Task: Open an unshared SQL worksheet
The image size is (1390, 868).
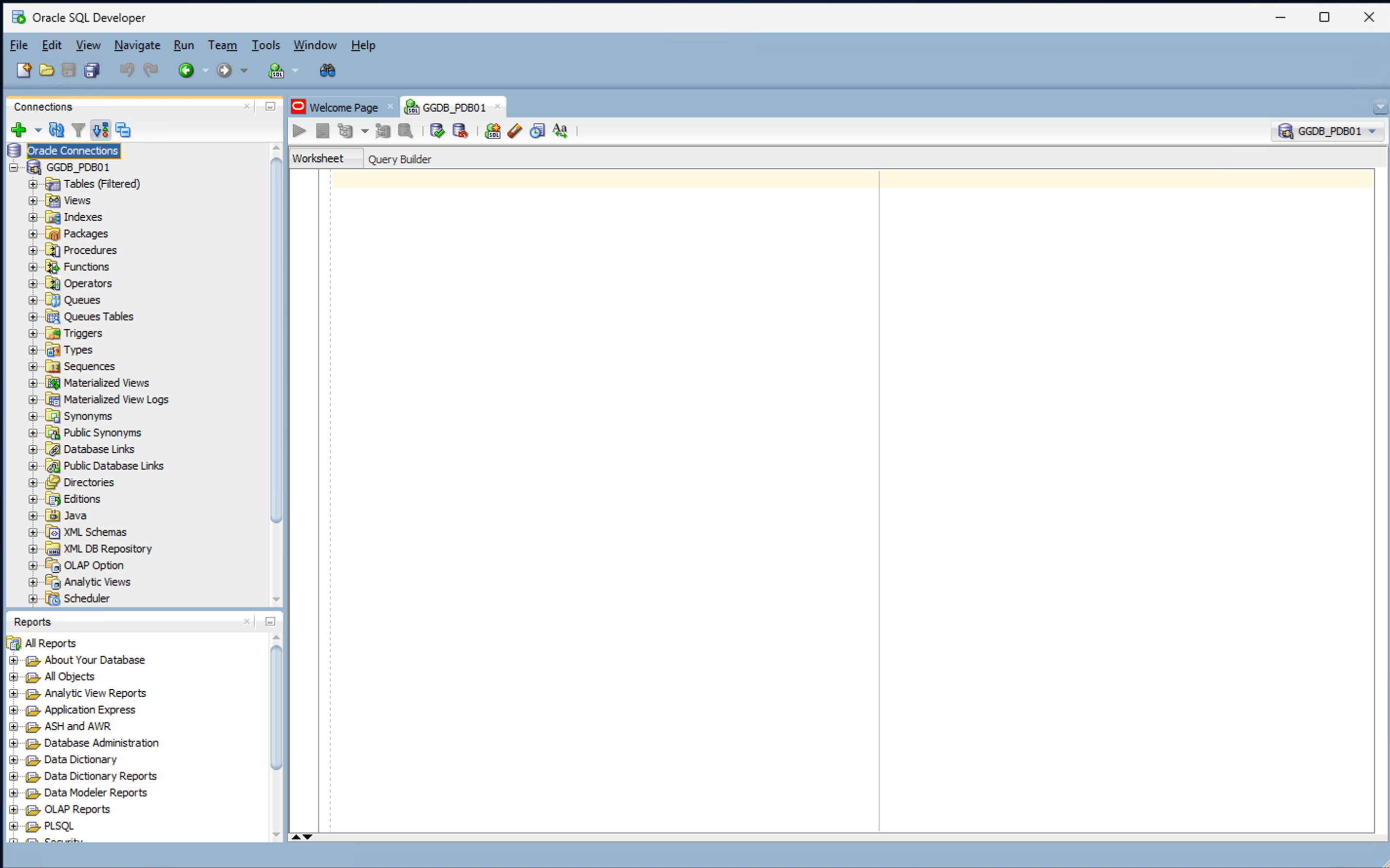Action: pyautogui.click(x=492, y=131)
